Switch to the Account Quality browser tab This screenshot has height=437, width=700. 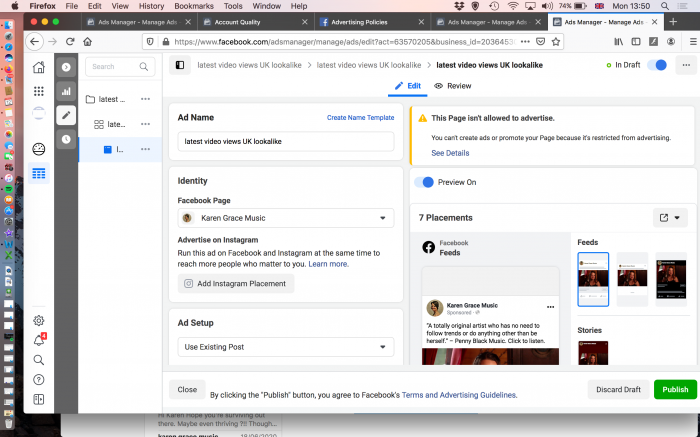coord(255,22)
